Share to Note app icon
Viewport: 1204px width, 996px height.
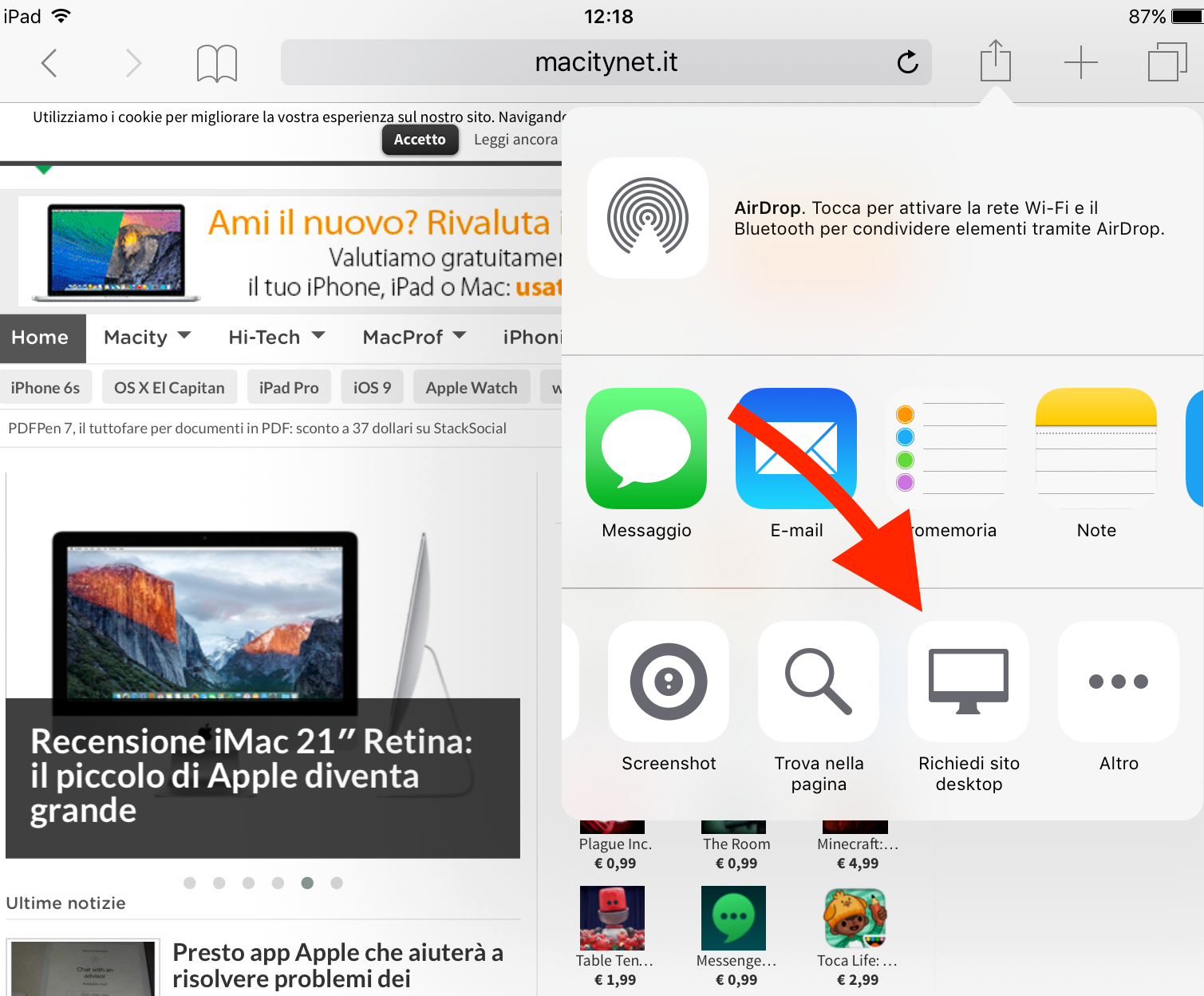(x=1096, y=449)
